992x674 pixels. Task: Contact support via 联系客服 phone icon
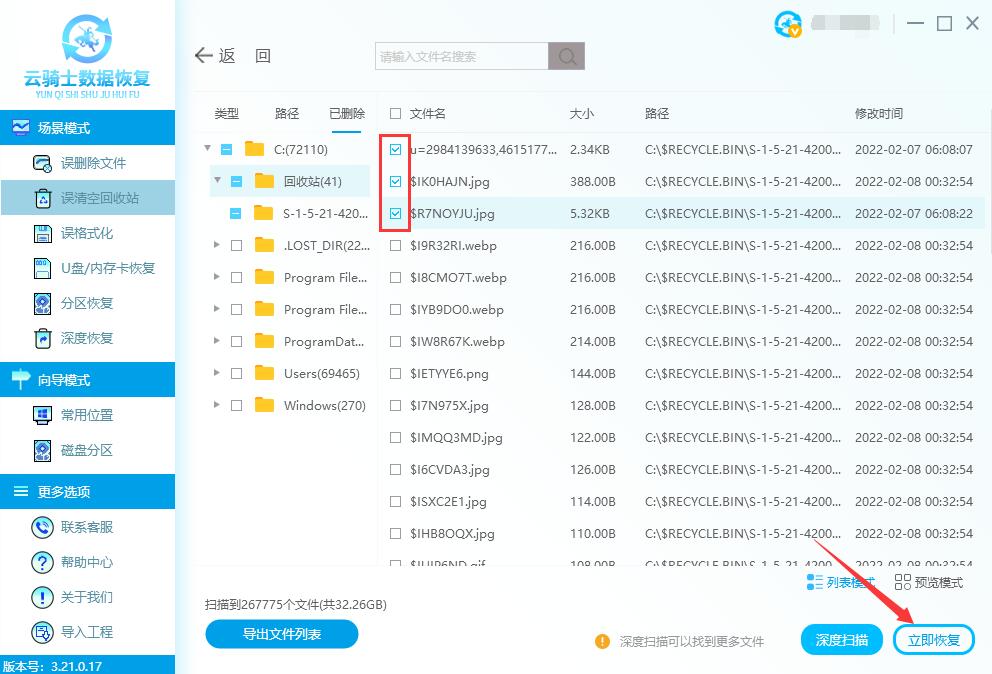[x=42, y=527]
